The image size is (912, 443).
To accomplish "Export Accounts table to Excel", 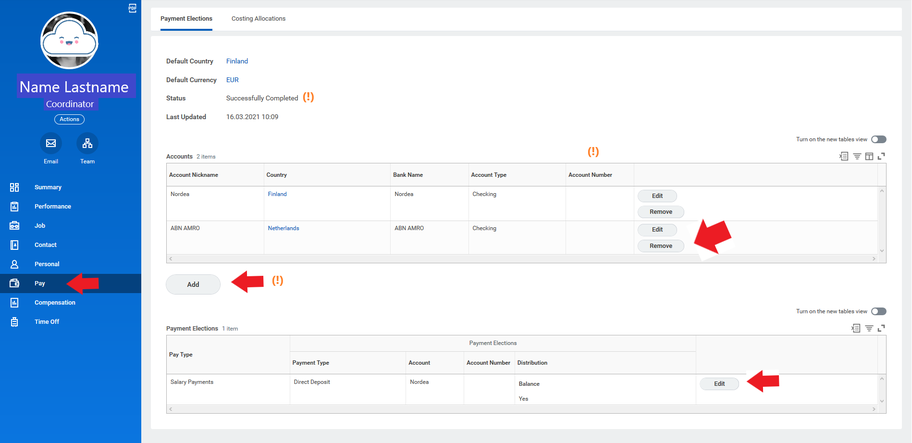I will 844,156.
